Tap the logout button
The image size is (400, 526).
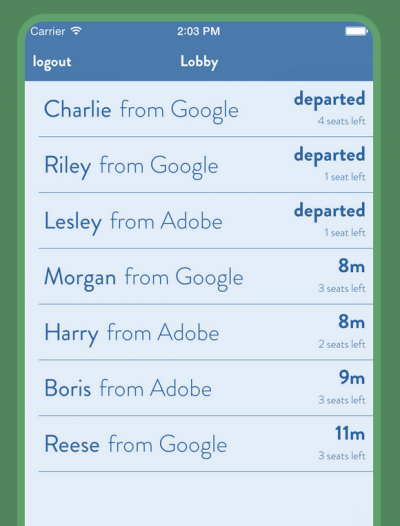(x=52, y=62)
